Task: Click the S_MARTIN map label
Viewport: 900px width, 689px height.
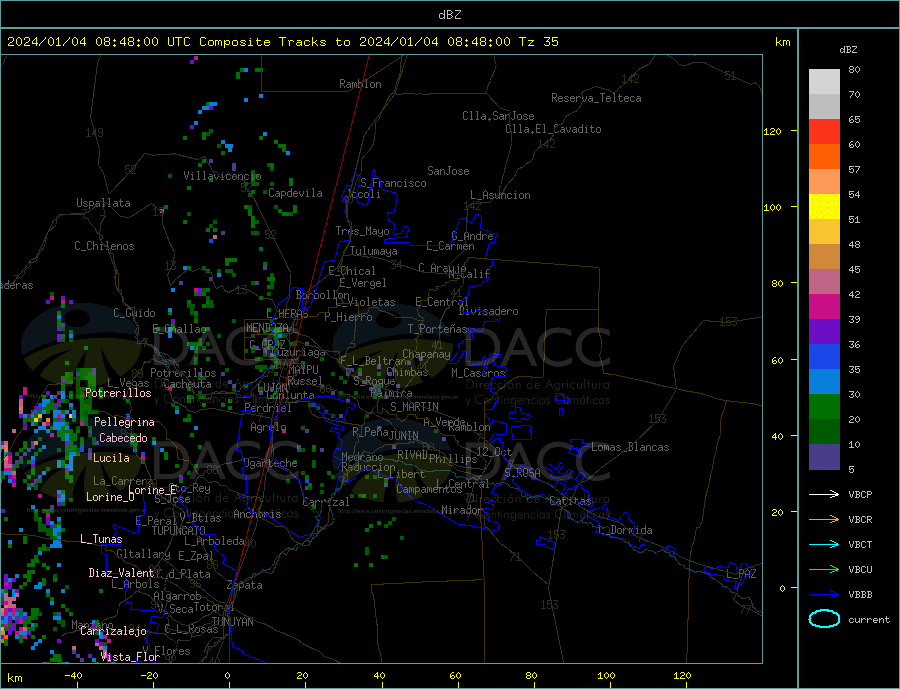Action: tap(414, 407)
